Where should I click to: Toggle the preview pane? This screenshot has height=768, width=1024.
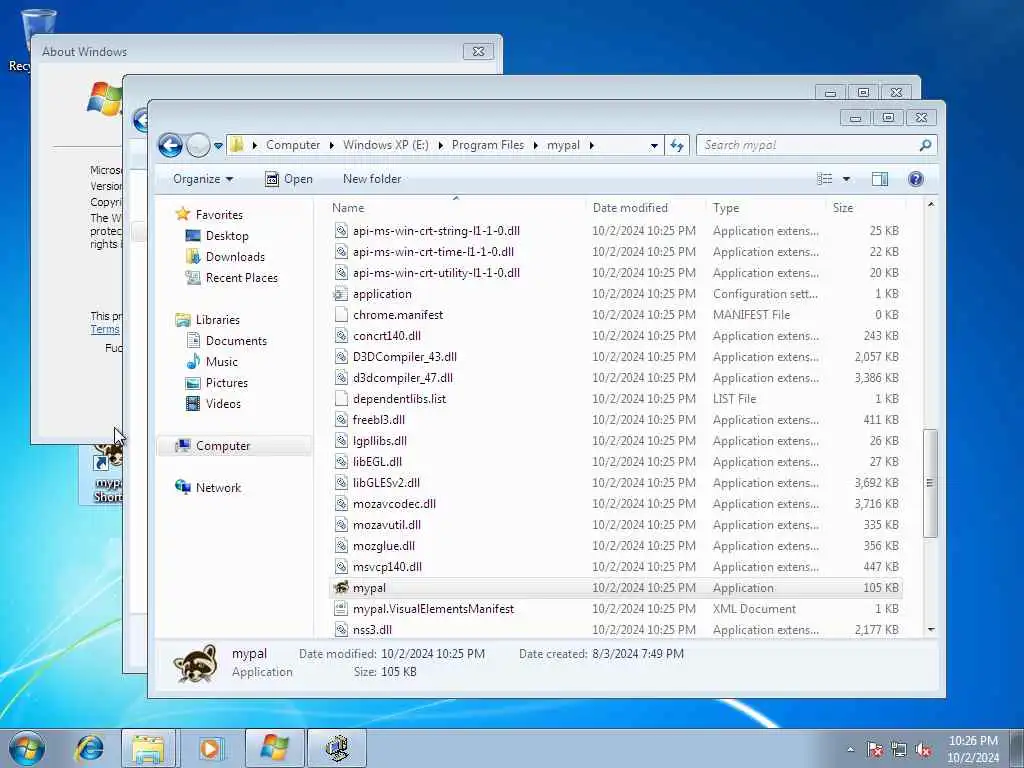tap(880, 179)
